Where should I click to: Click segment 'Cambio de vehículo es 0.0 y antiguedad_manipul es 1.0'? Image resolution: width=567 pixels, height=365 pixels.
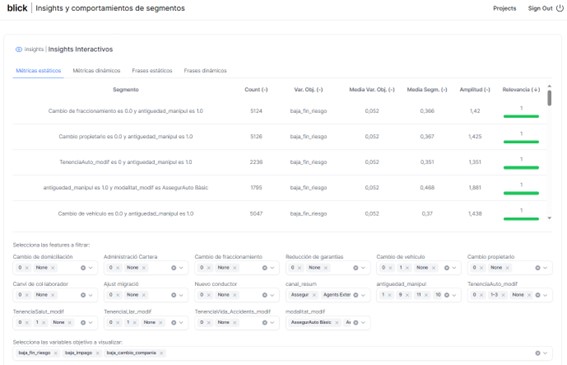pyautogui.click(x=125, y=213)
